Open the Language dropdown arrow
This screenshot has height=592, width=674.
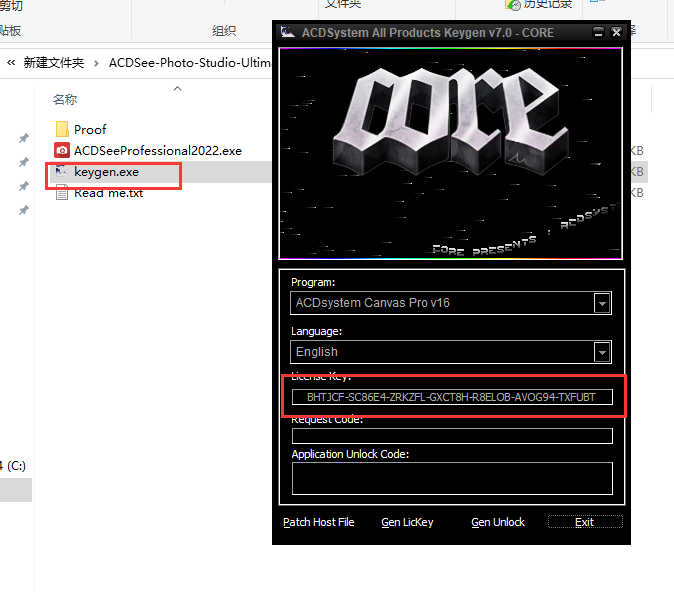(x=602, y=353)
